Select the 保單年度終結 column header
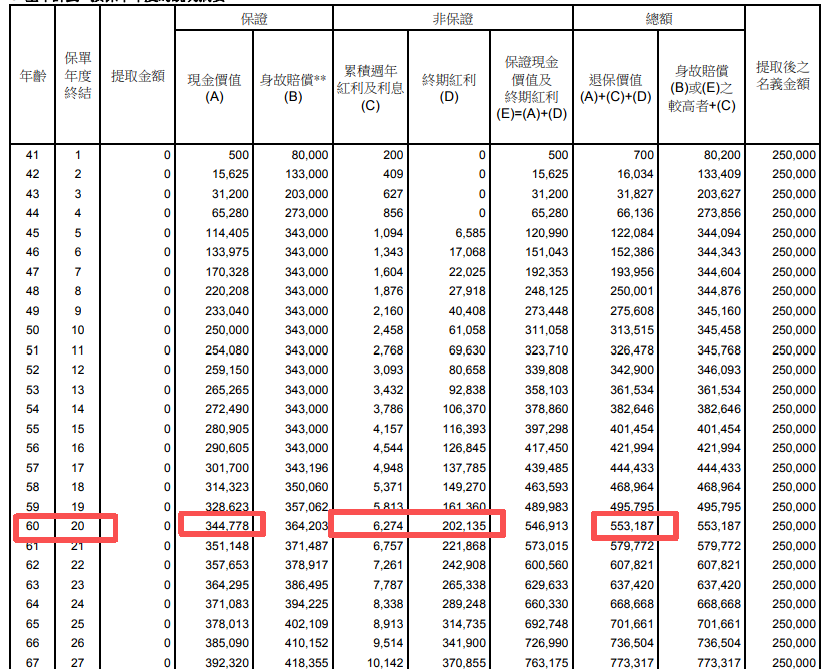825x669 pixels. (x=78, y=76)
